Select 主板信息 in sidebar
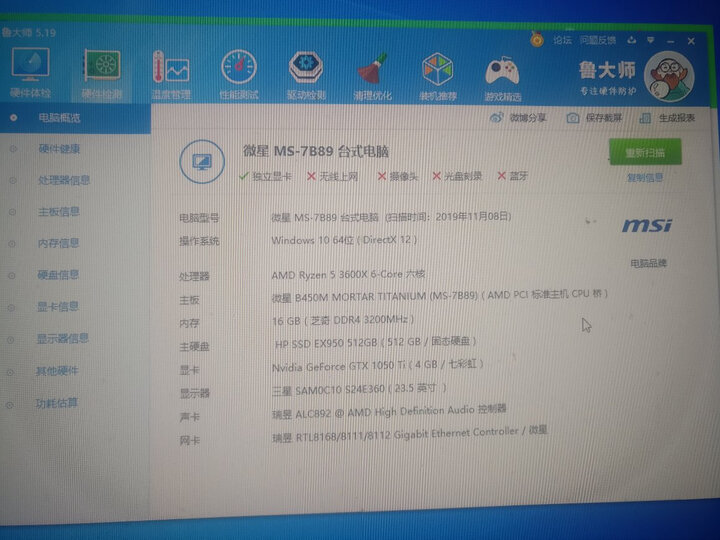 tap(59, 212)
